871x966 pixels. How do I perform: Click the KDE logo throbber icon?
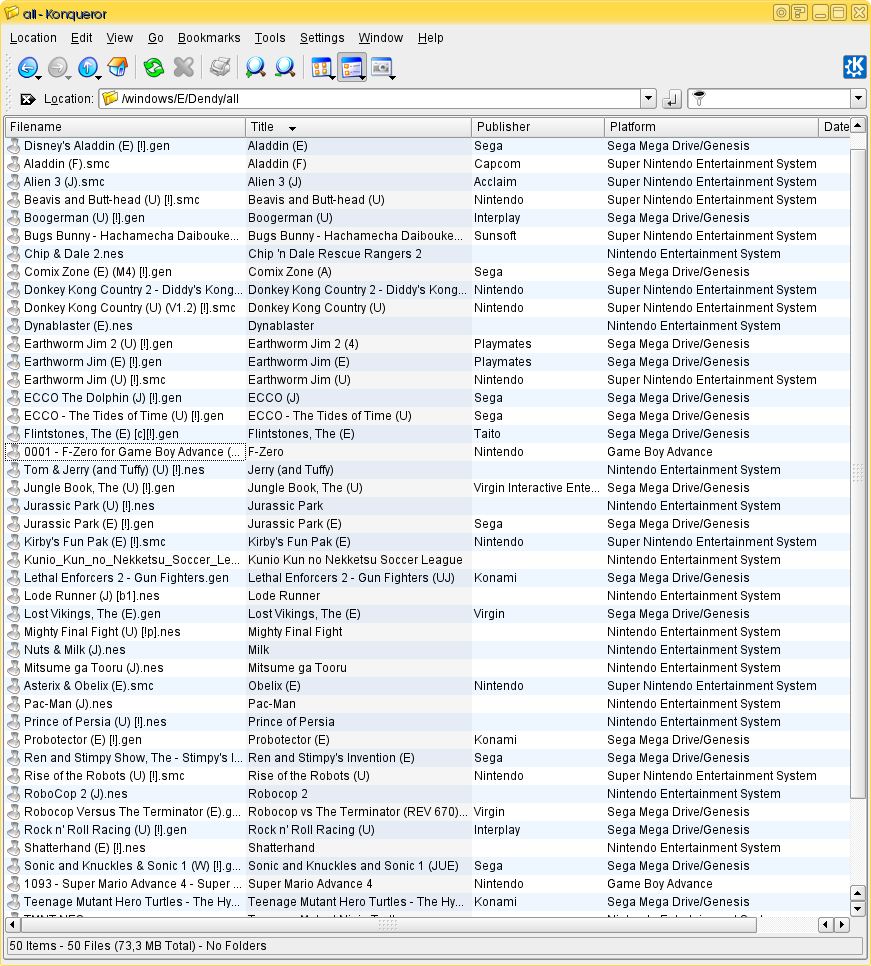click(854, 67)
